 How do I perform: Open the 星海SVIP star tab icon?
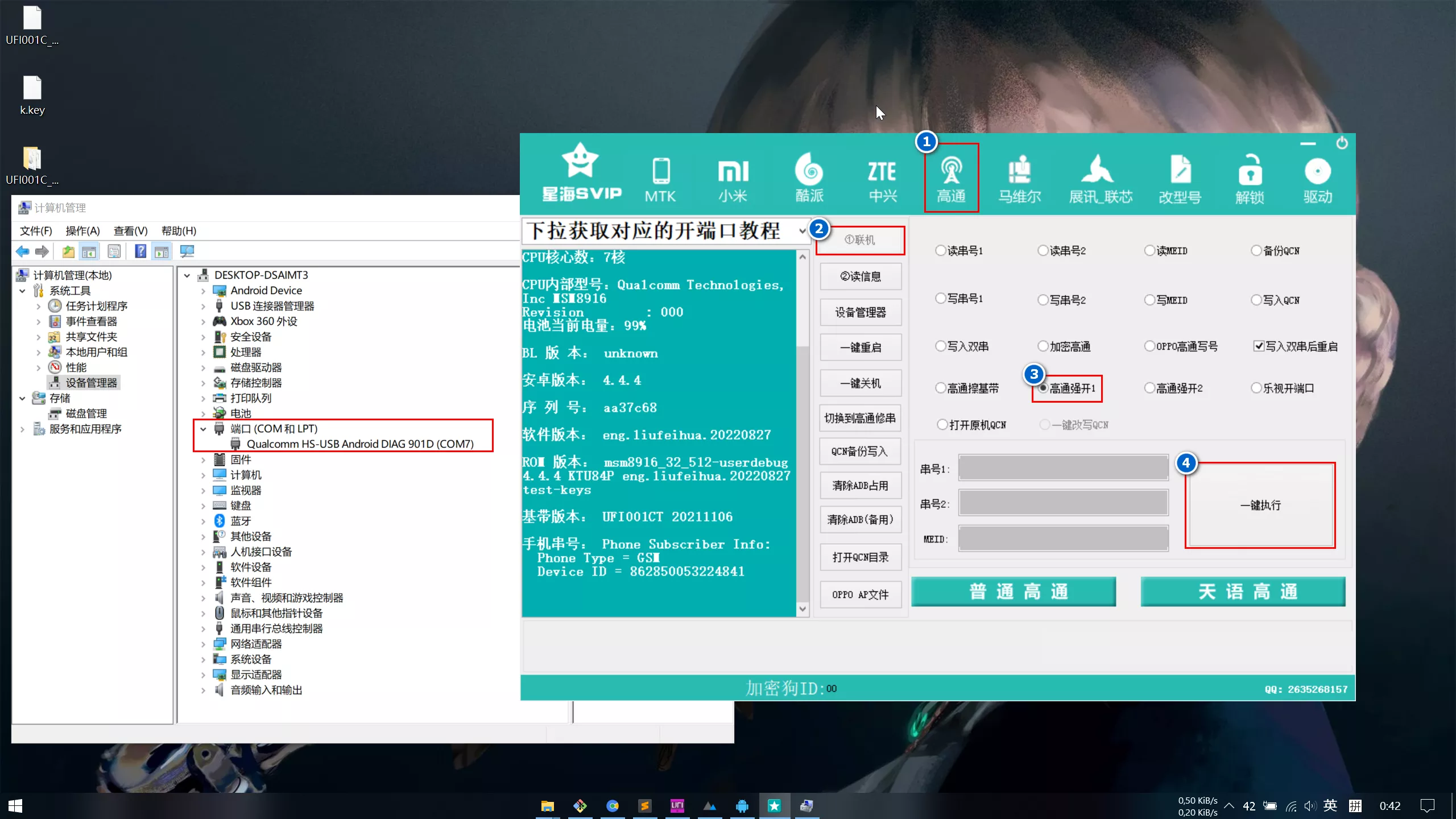tap(581, 173)
